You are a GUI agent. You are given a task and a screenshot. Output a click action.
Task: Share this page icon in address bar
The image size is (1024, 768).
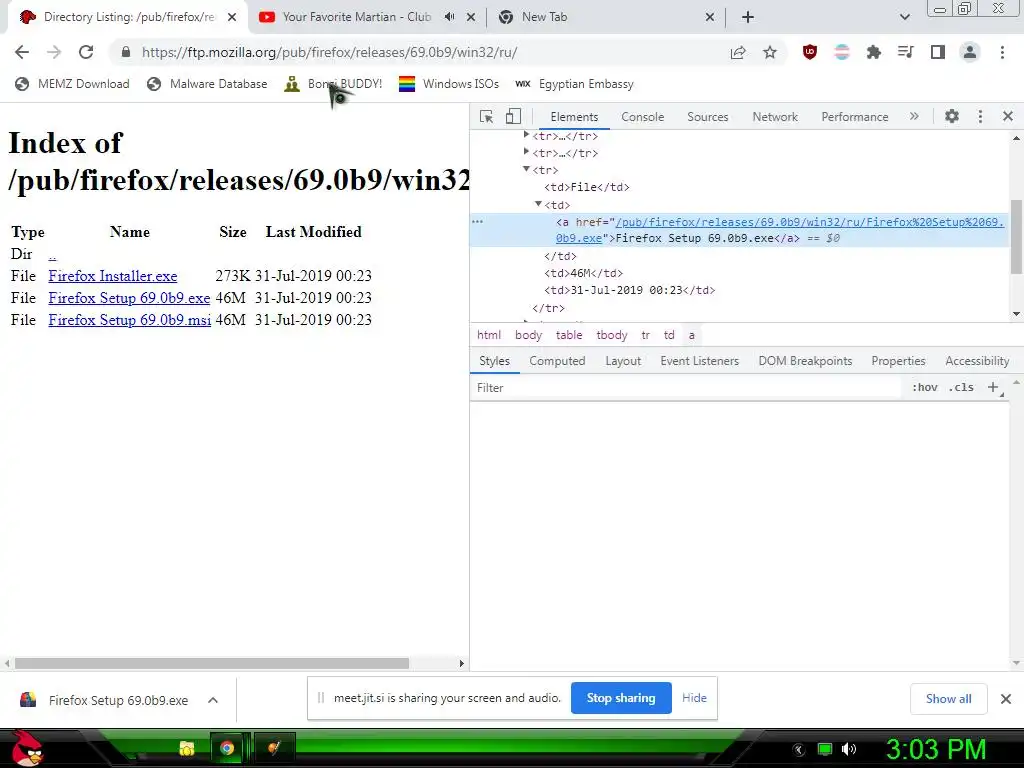(738, 52)
